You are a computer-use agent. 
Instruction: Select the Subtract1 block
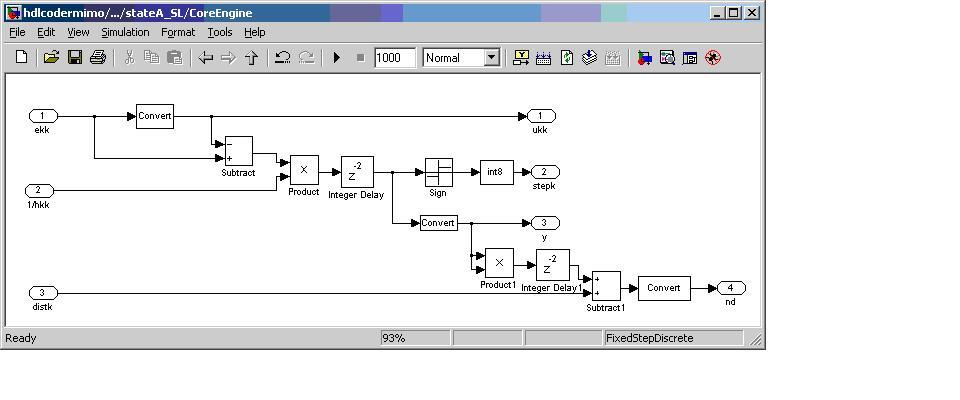click(x=607, y=286)
